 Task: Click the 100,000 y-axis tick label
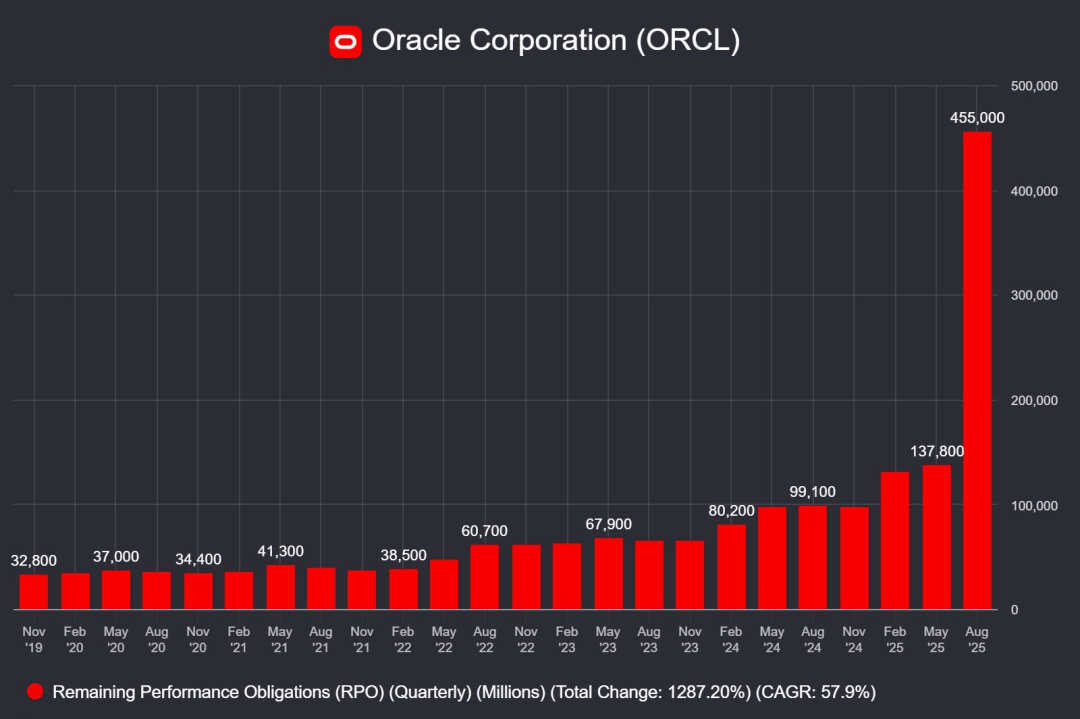pos(1034,506)
